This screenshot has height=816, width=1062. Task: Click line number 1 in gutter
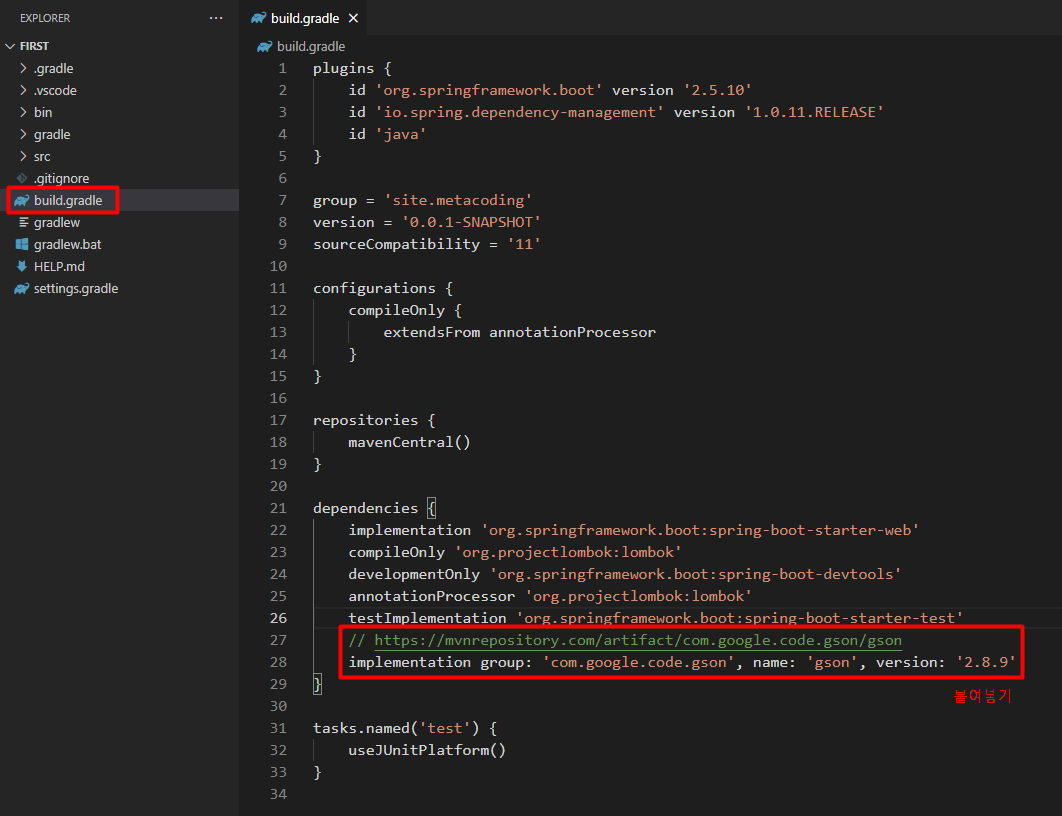point(282,68)
